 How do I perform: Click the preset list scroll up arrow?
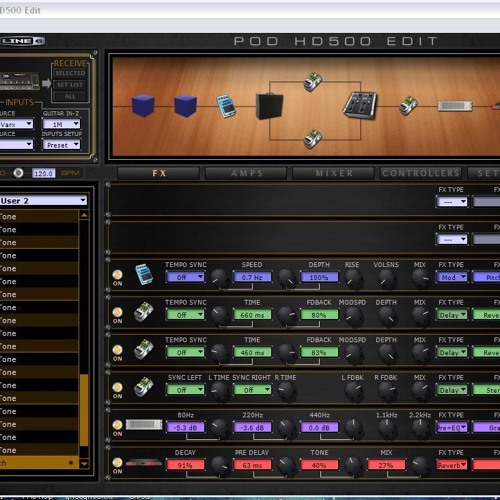84,215
